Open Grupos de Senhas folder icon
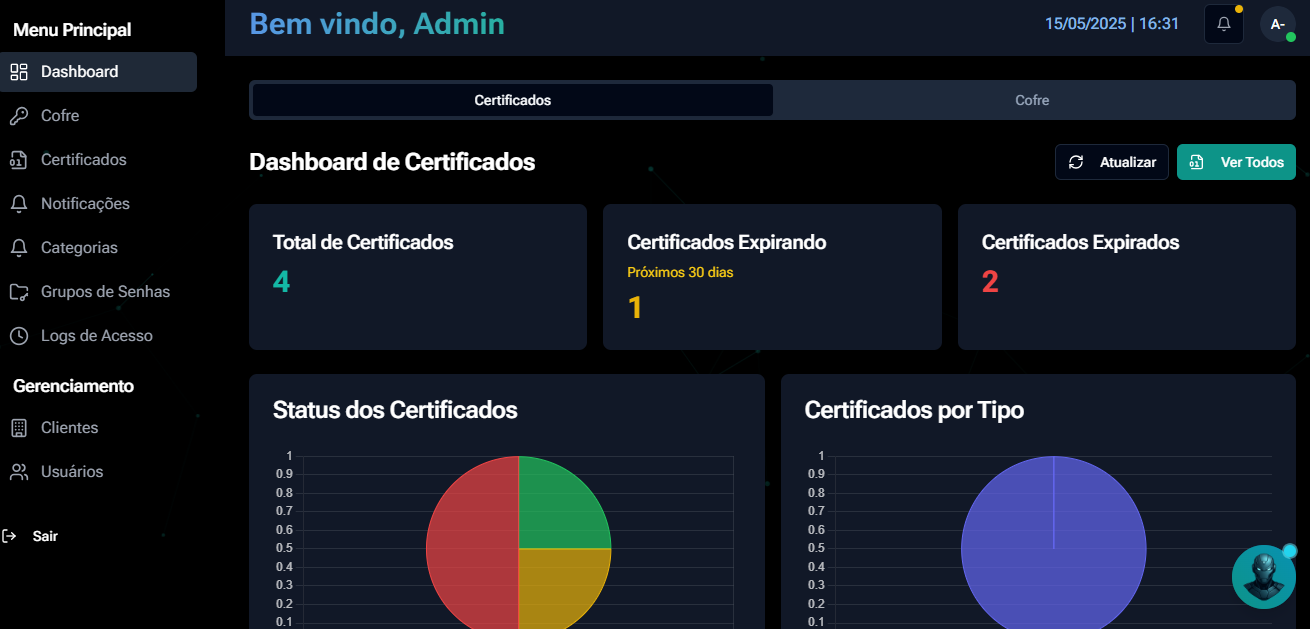This screenshot has height=629, width=1310. pyautogui.click(x=18, y=291)
